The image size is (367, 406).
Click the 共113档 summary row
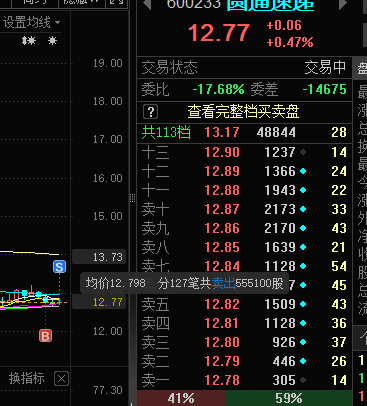244,132
